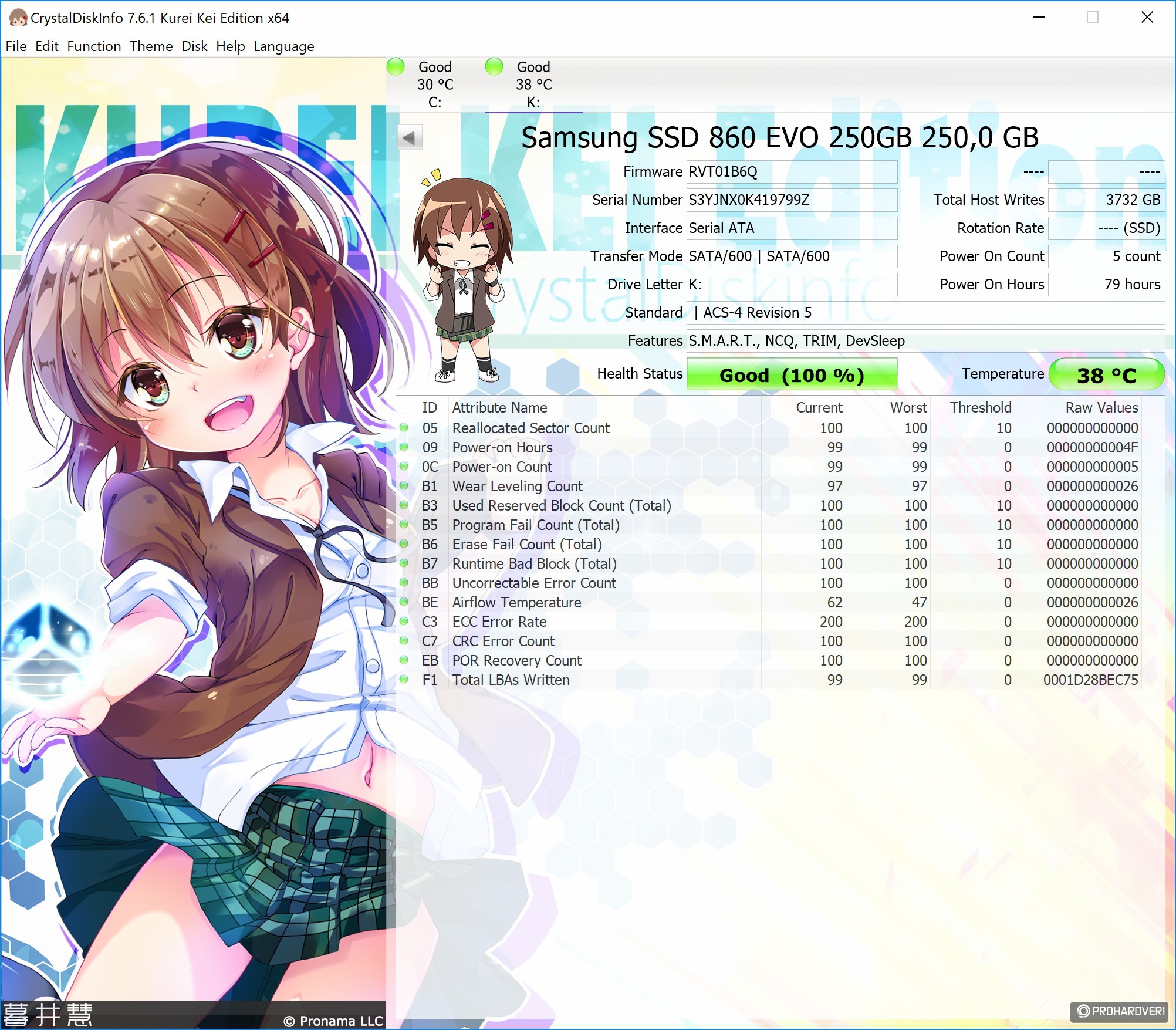Click the Threshold column header
The image size is (1176, 1030).
(973, 407)
